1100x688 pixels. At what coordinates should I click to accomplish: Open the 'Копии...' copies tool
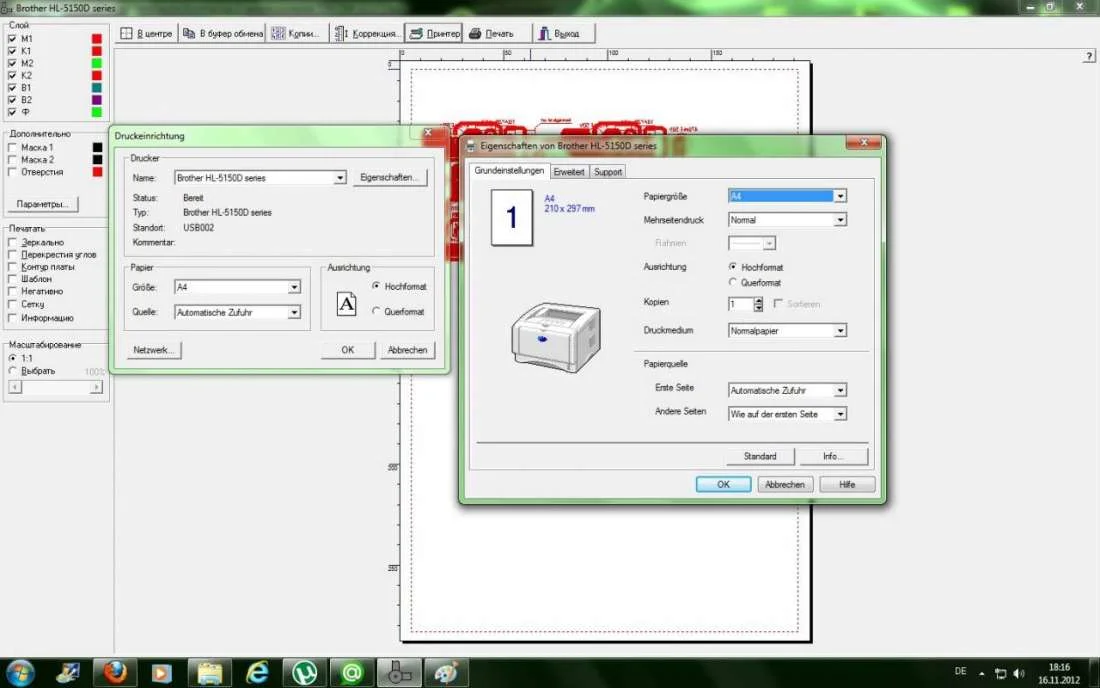pos(297,33)
